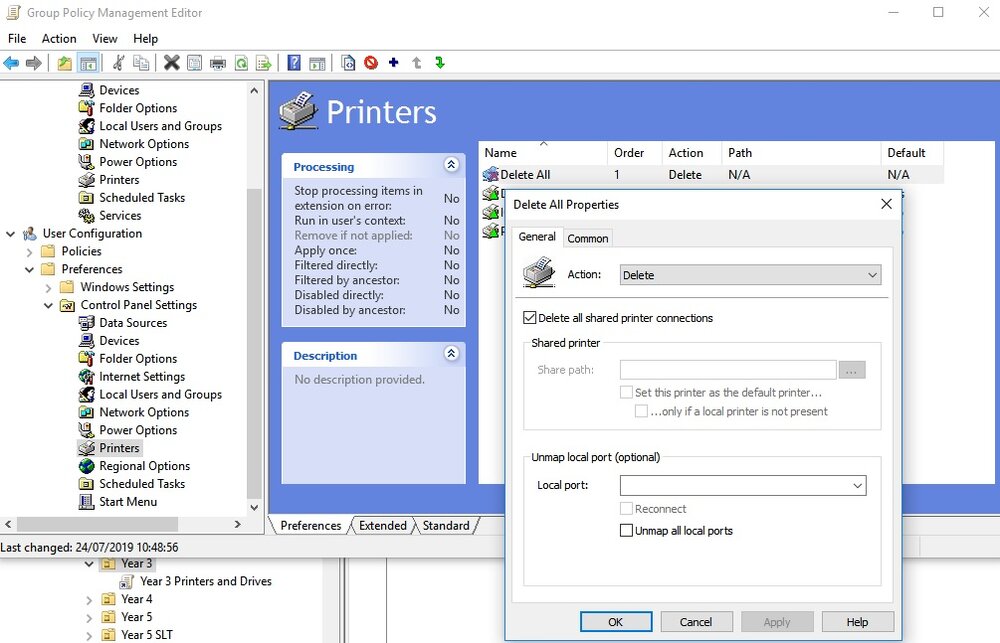
Task: Click the Copy toolbar icon
Action: point(141,63)
